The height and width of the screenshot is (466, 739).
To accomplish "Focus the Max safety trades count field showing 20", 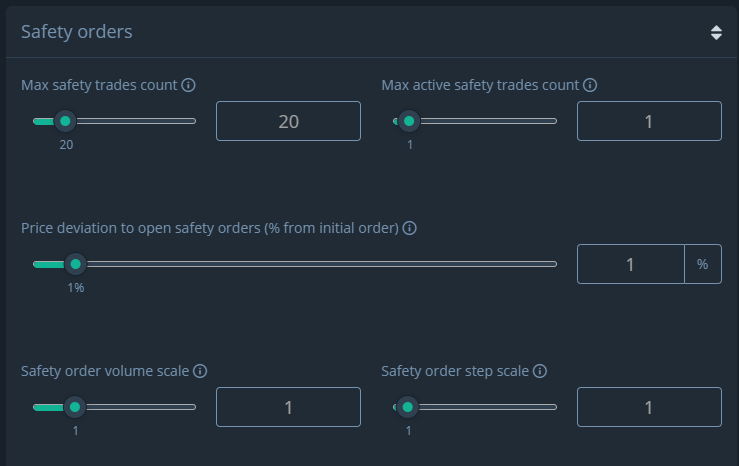I will [x=288, y=121].
